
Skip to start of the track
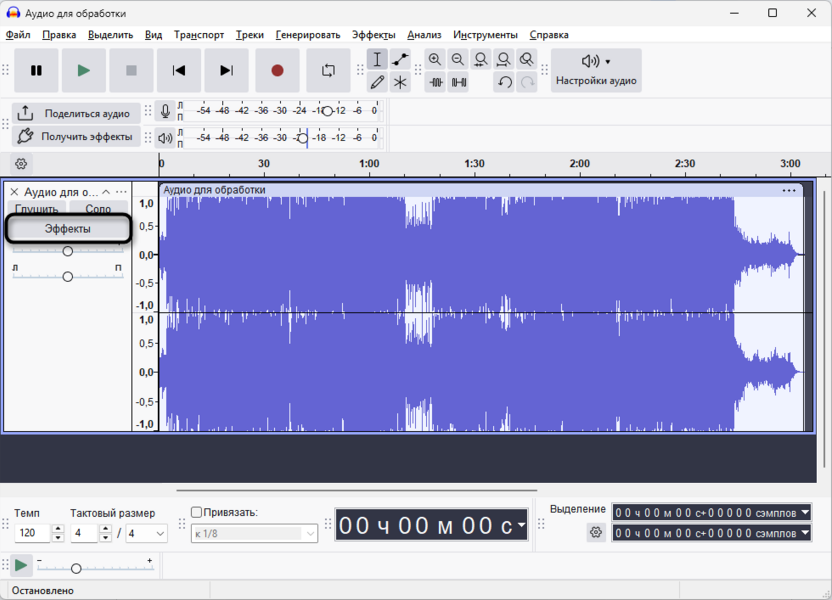(x=179, y=70)
